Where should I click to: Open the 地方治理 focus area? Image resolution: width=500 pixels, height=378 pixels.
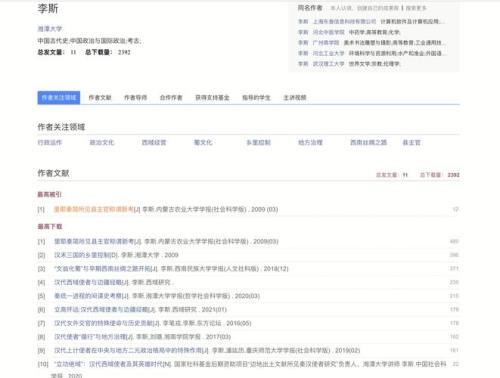[310, 143]
